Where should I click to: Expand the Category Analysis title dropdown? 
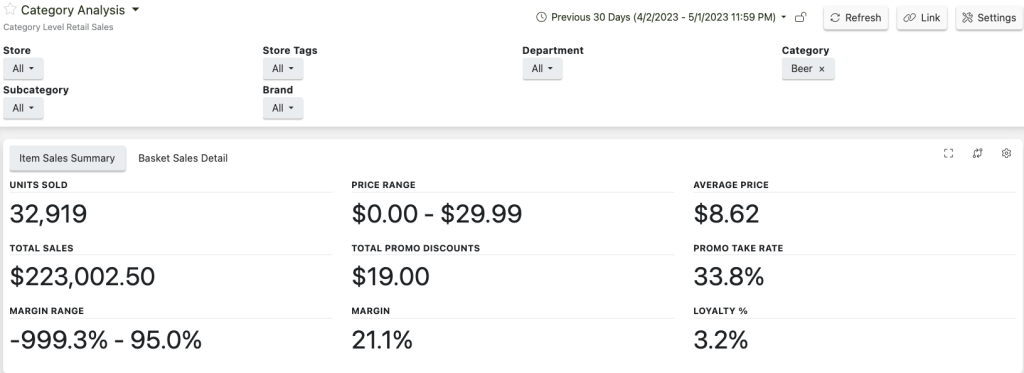[x=135, y=10]
